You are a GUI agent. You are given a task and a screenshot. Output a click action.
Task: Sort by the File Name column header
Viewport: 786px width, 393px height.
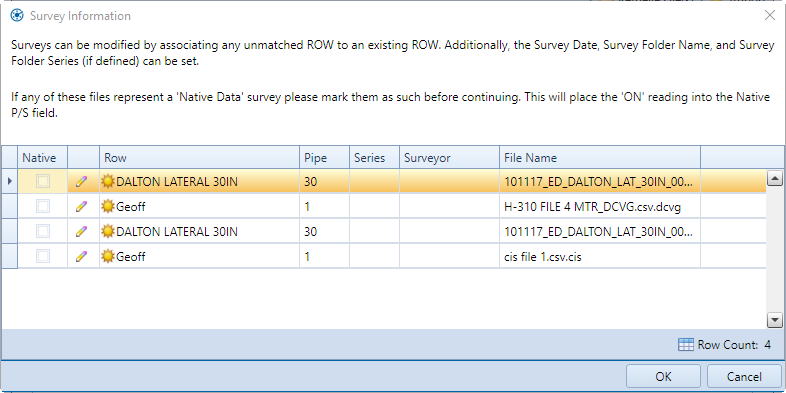click(x=600, y=157)
